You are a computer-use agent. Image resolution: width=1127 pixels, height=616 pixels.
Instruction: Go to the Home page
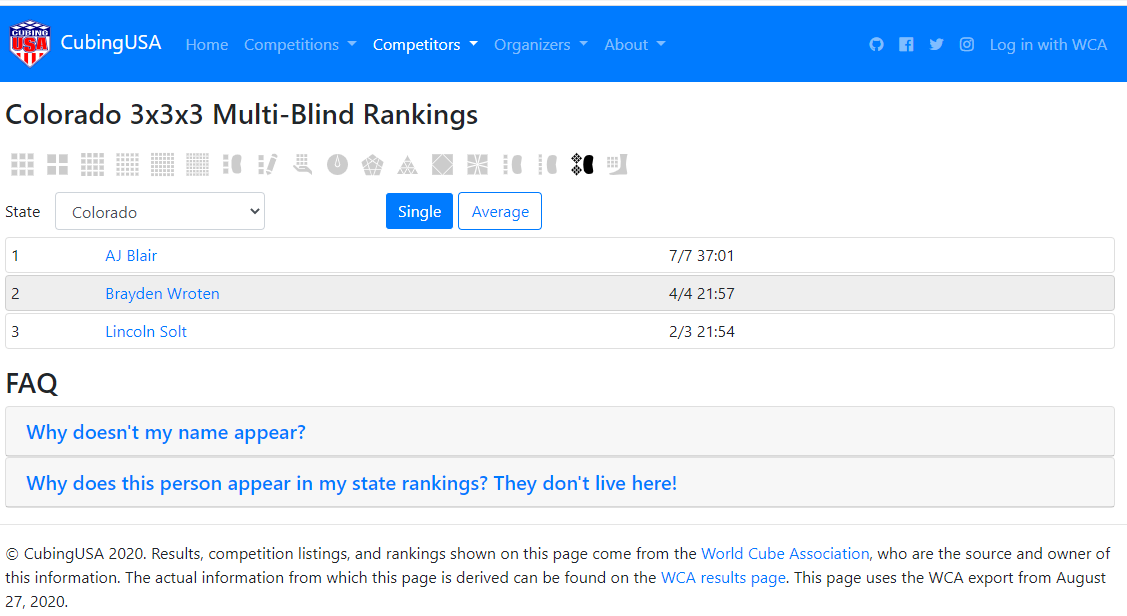207,45
